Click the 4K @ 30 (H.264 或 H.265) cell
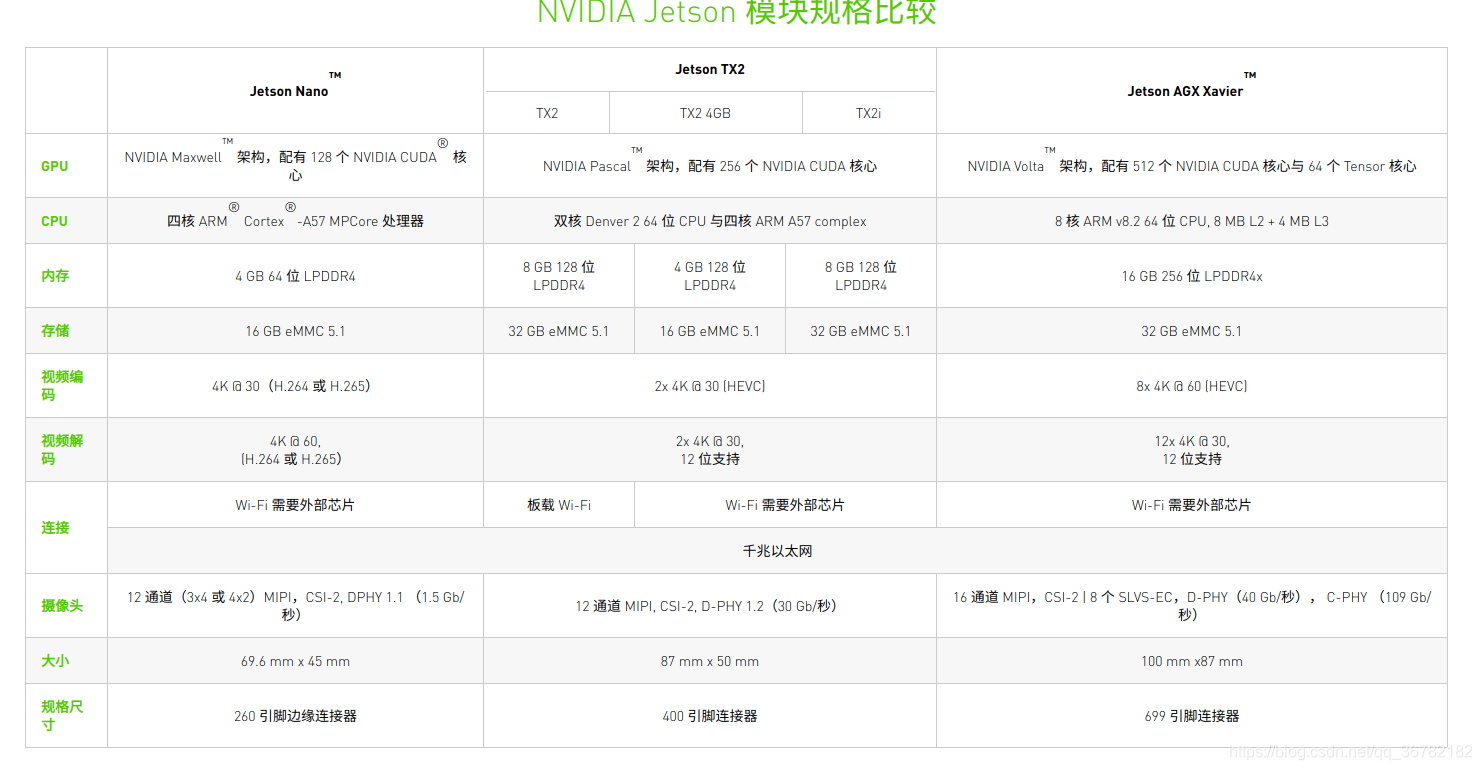The width and height of the screenshot is (1482, 770). point(295,386)
